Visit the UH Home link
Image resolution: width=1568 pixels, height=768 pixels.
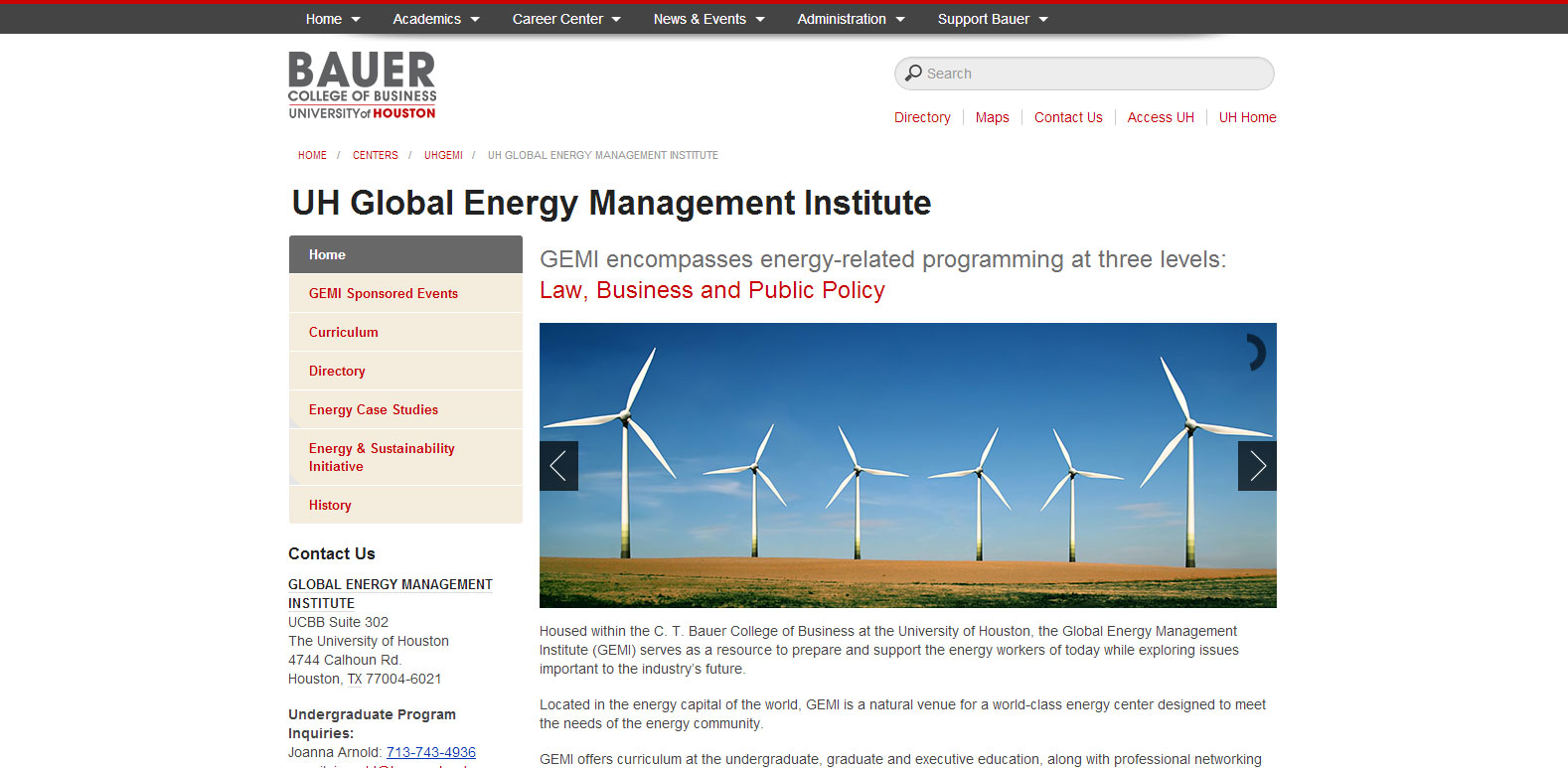coord(1247,117)
